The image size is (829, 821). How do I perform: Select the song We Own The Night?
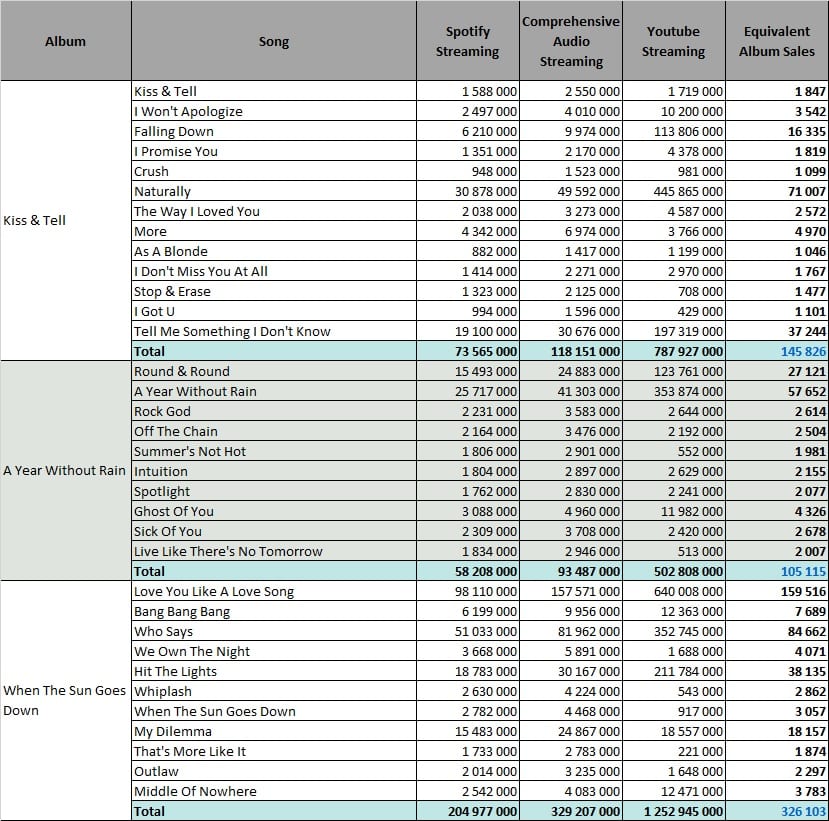(x=274, y=651)
